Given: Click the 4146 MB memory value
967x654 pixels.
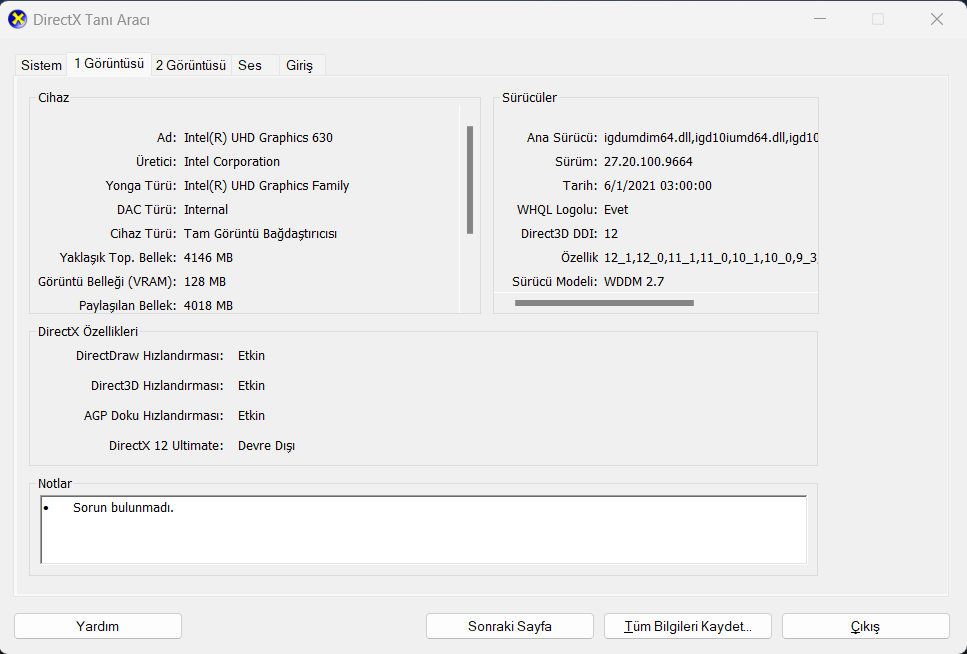Looking at the screenshot, I should pos(208,258).
